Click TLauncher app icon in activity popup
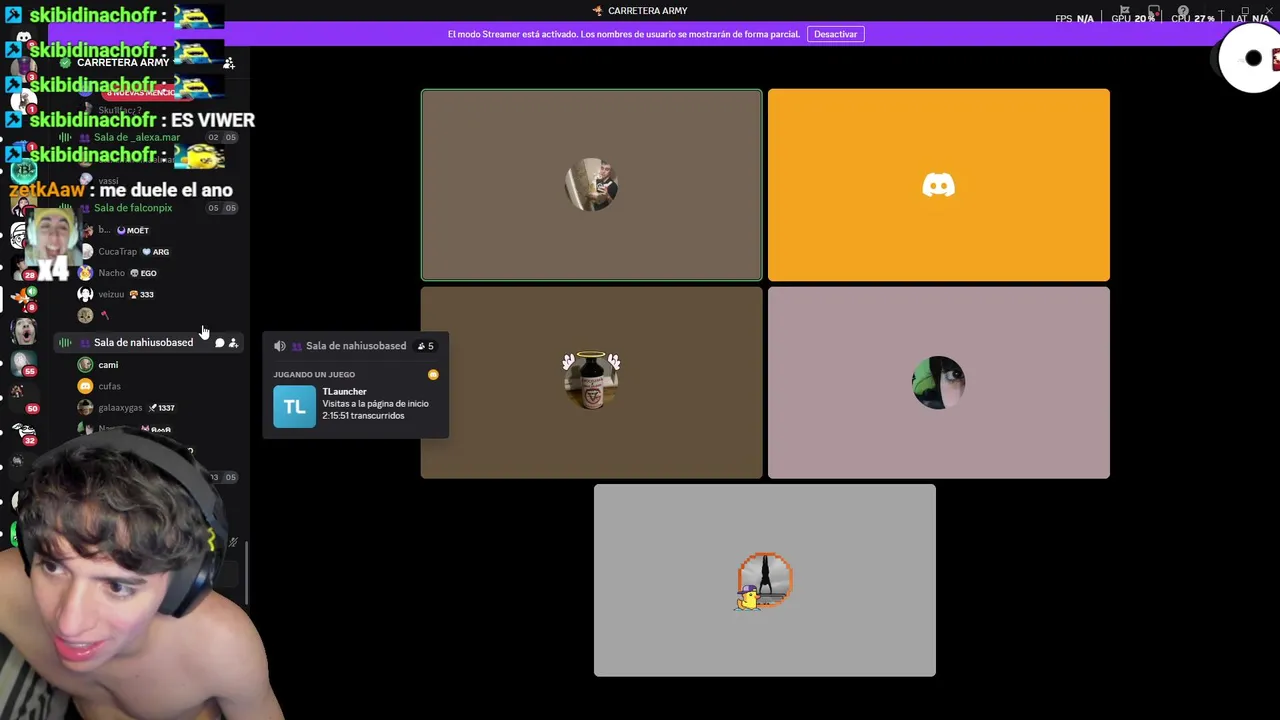Screen dimensions: 1280x720 click(x=294, y=406)
